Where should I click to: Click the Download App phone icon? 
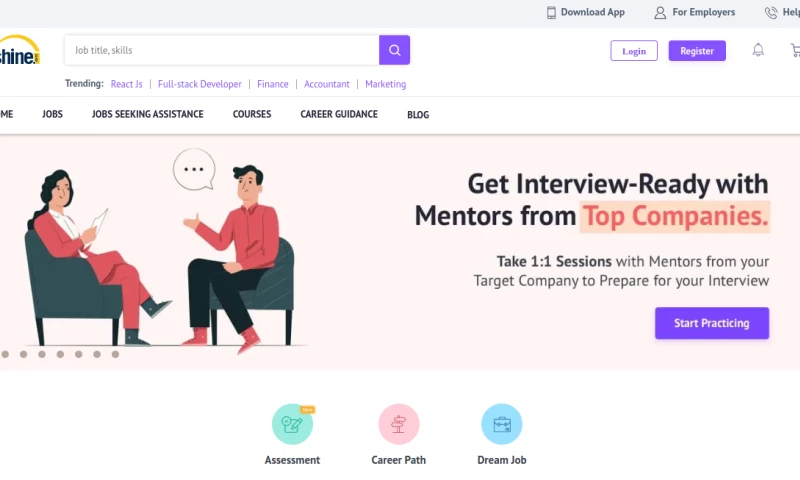tap(551, 12)
